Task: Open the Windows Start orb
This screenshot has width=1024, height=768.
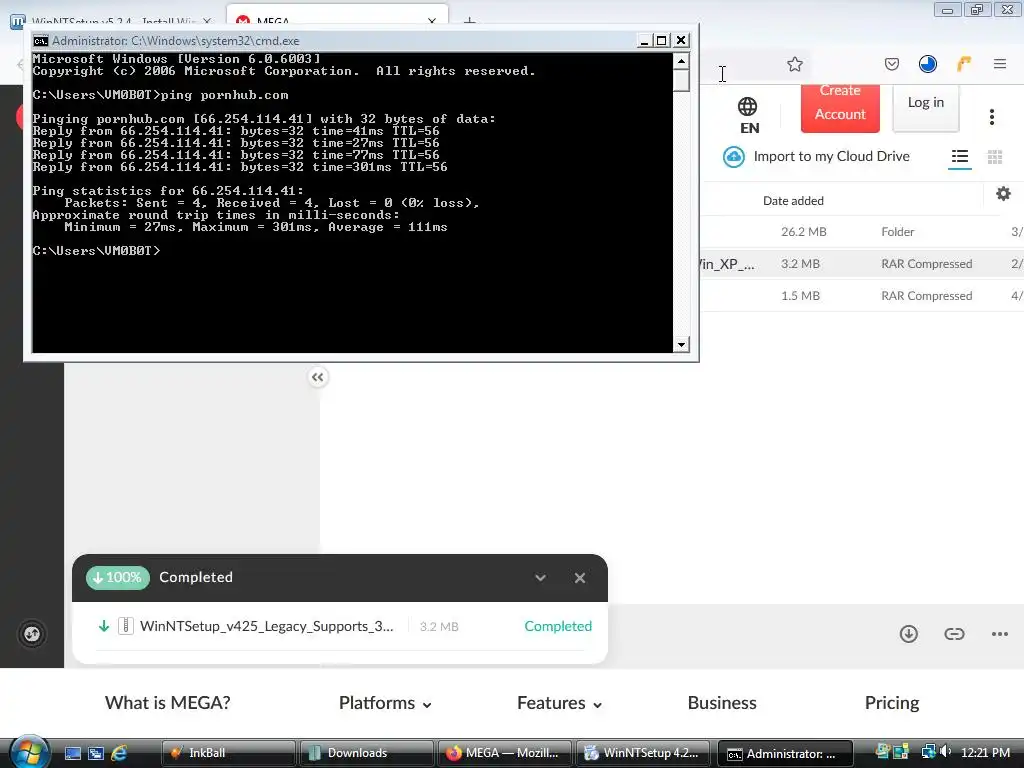Action: click(29, 751)
